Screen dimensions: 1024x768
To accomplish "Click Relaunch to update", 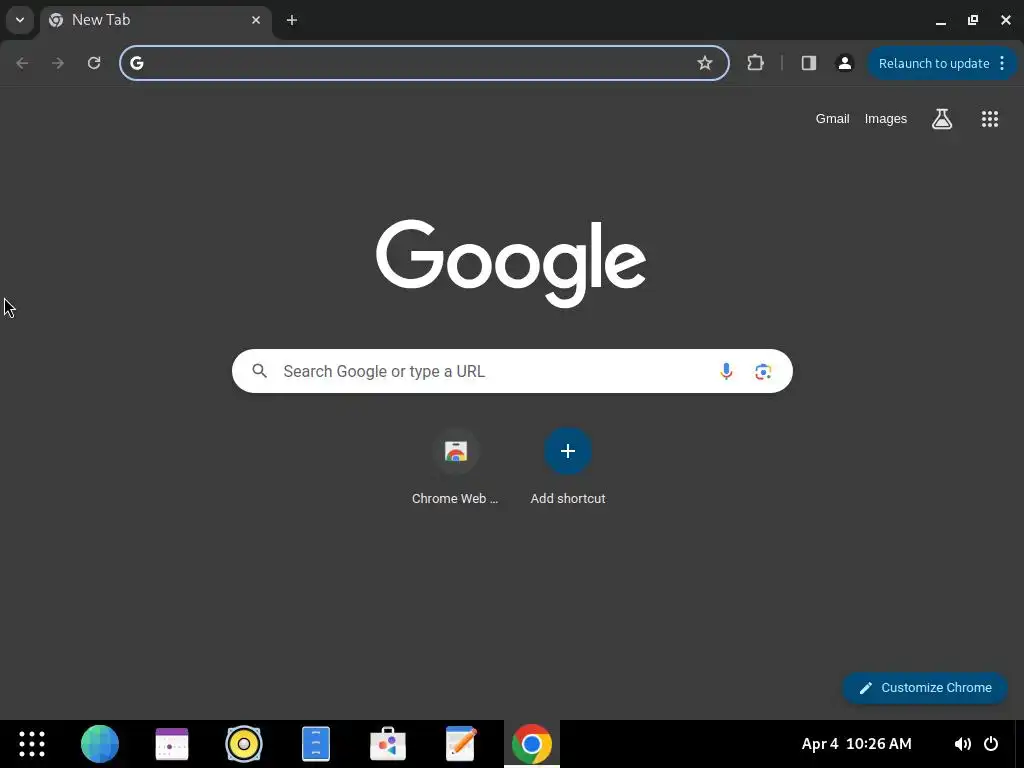I will pos(934,63).
